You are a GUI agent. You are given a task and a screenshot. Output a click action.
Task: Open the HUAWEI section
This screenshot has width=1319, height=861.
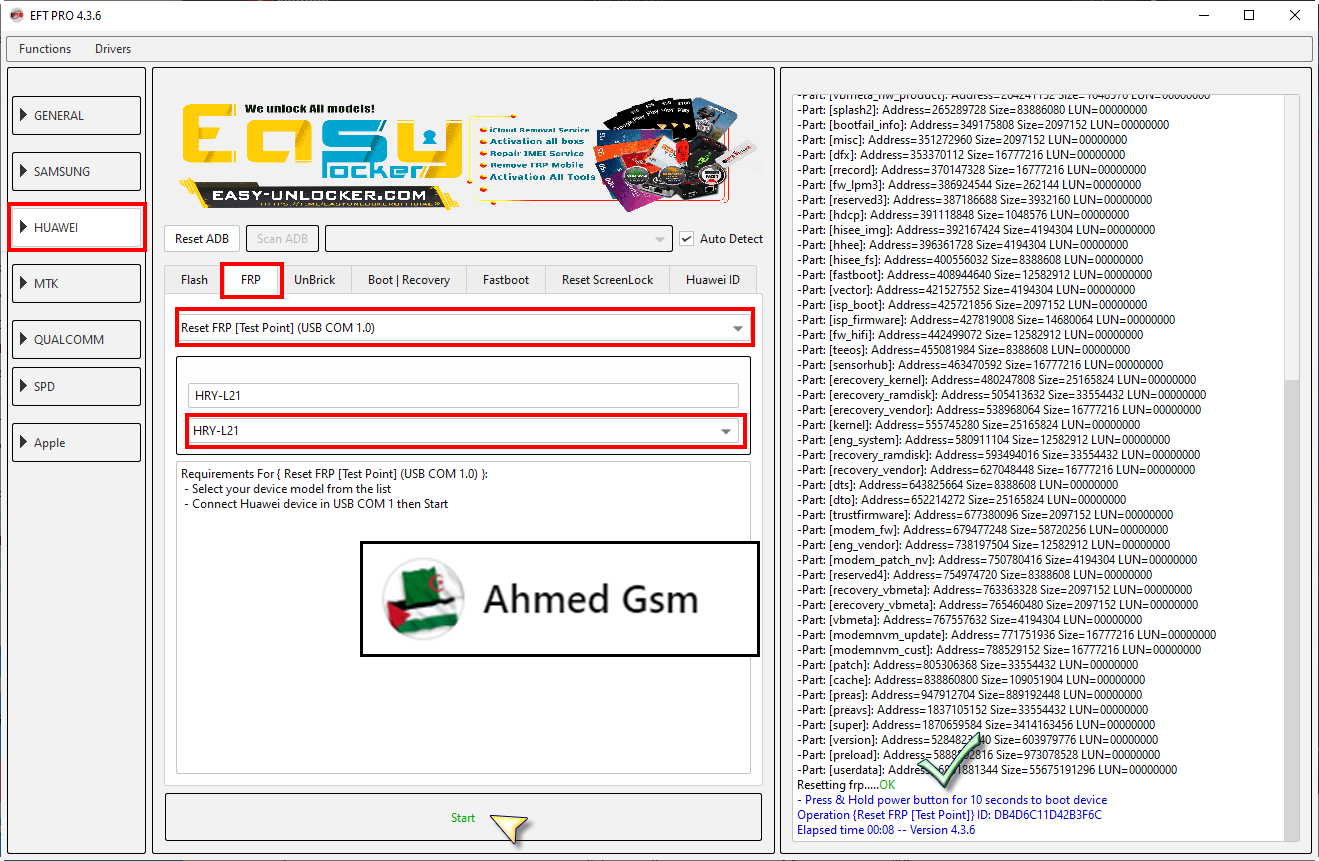(76, 227)
